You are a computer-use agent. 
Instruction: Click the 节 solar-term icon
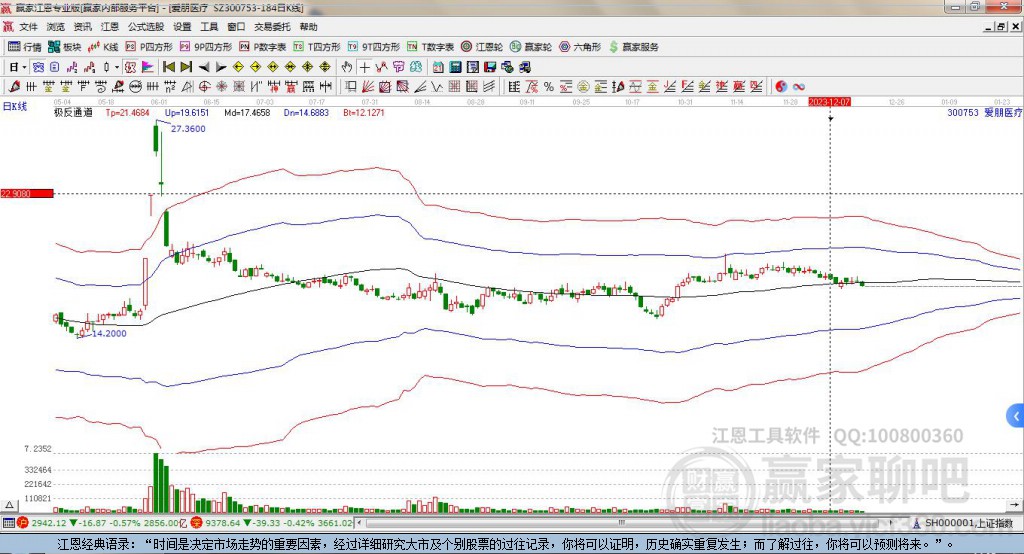coord(398,67)
